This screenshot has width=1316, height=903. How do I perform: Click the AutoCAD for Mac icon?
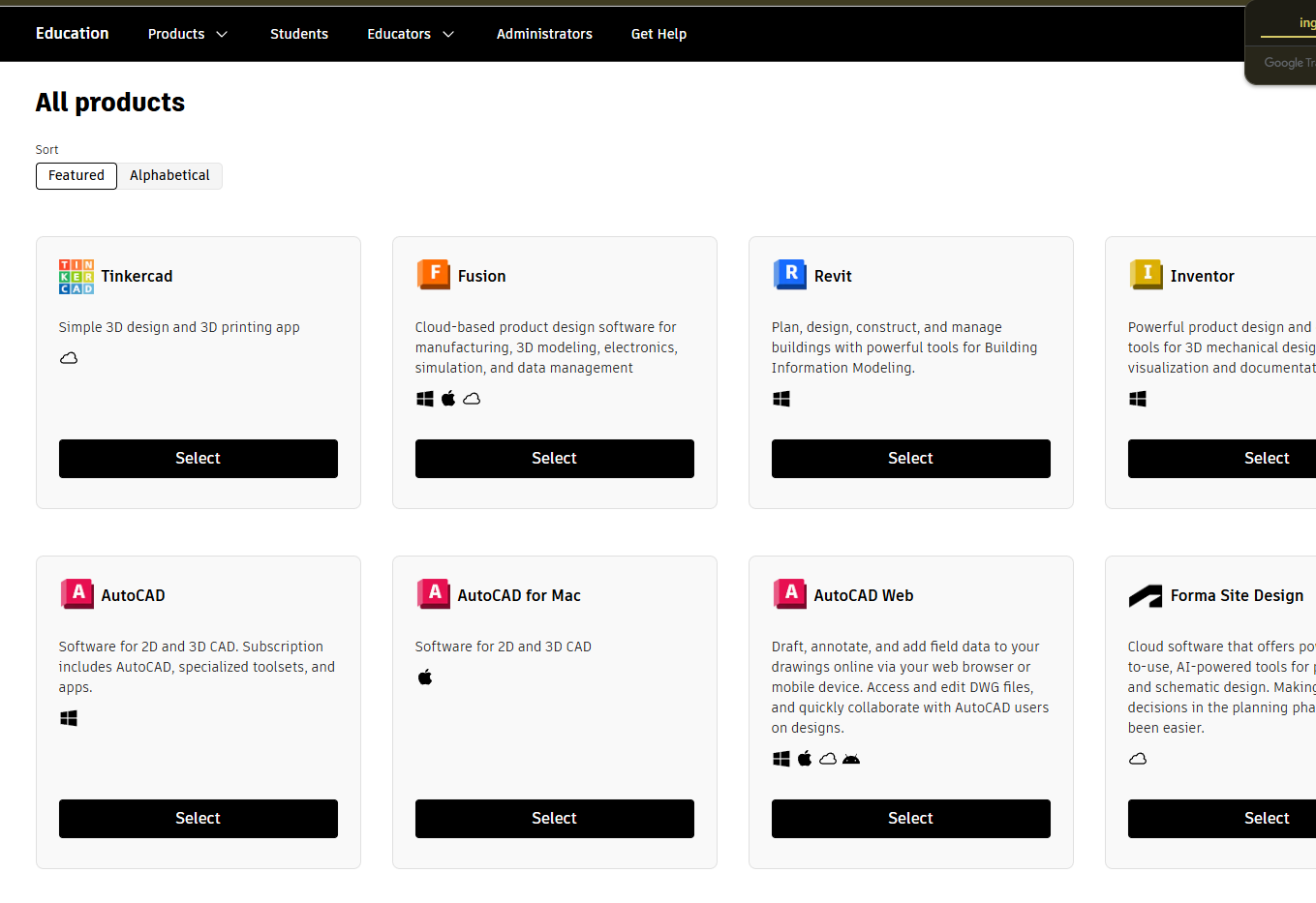click(433, 594)
